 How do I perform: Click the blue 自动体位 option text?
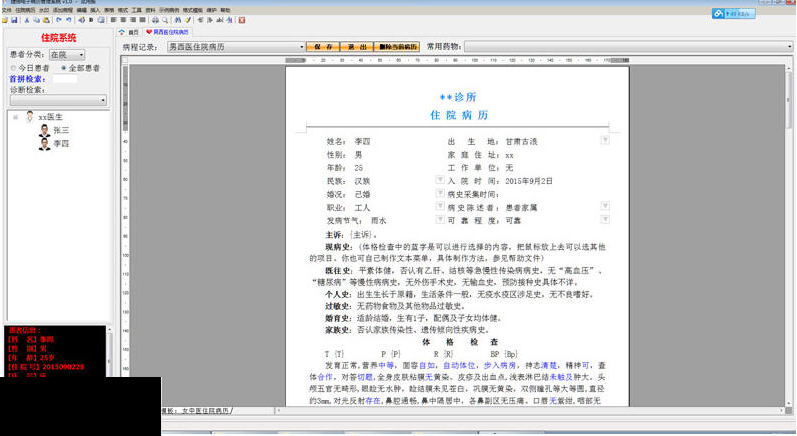(458, 365)
